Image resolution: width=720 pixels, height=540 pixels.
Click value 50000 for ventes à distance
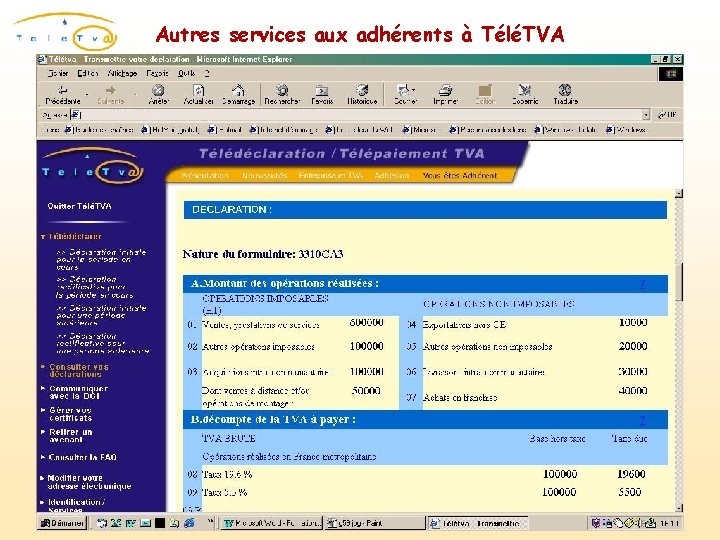point(366,391)
